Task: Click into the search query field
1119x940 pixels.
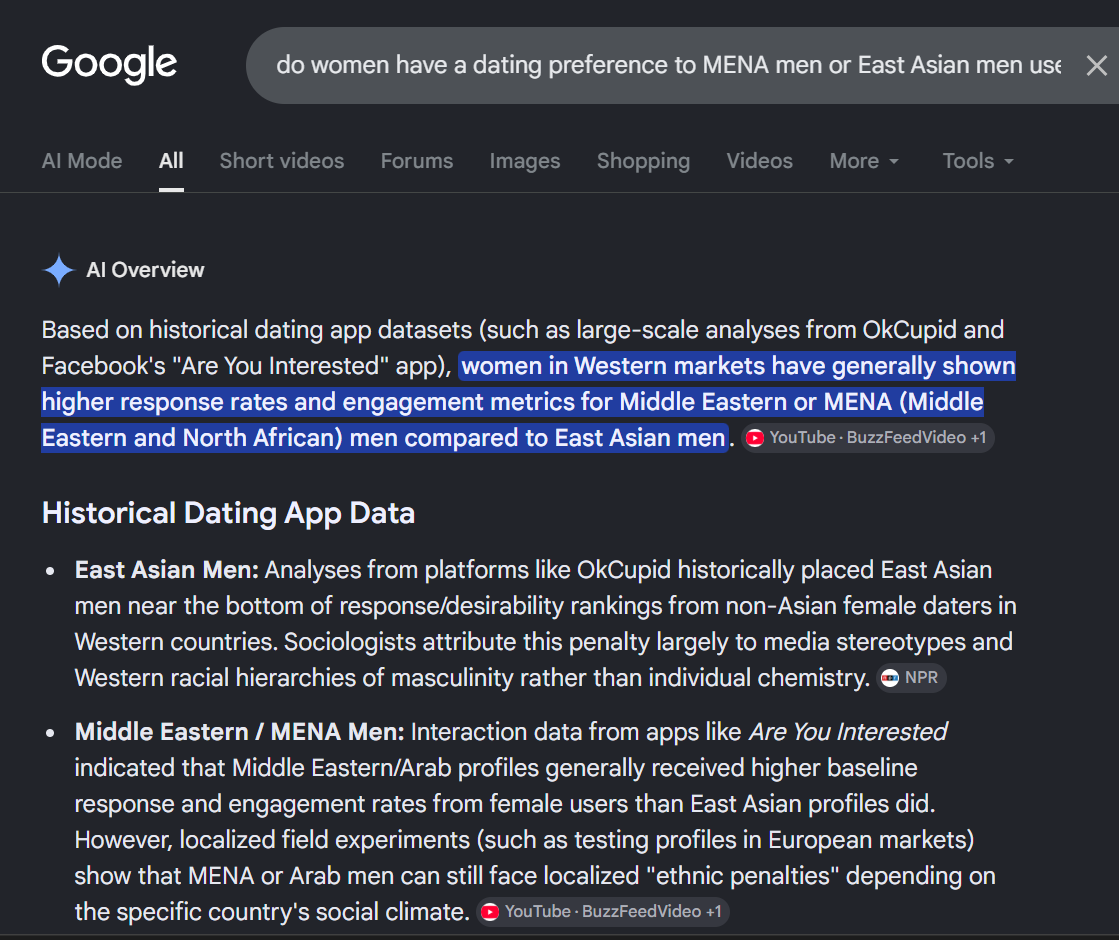Action: point(668,66)
